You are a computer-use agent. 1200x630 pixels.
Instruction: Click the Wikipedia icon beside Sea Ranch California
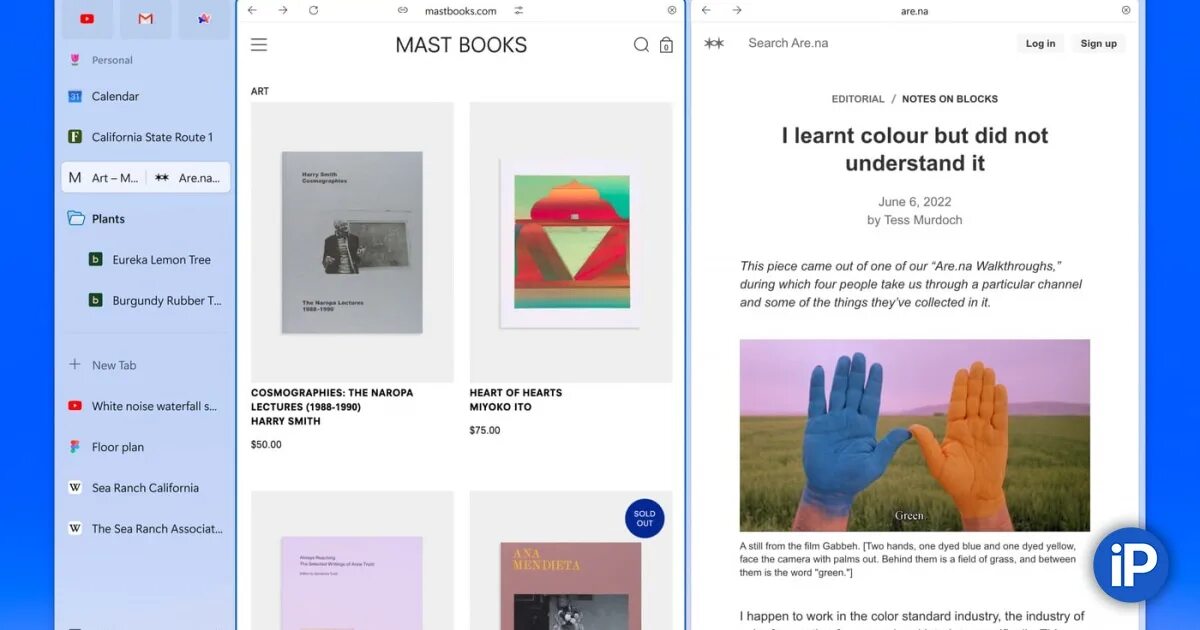(74, 488)
